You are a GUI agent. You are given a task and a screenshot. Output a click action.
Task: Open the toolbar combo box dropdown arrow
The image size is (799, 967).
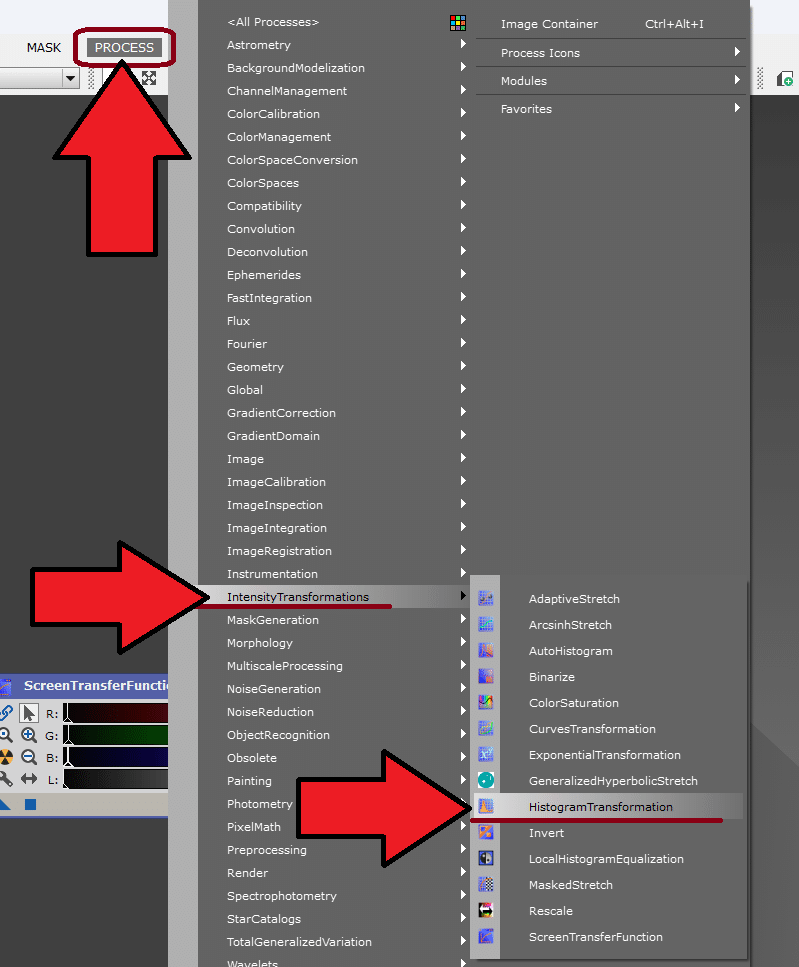70,78
